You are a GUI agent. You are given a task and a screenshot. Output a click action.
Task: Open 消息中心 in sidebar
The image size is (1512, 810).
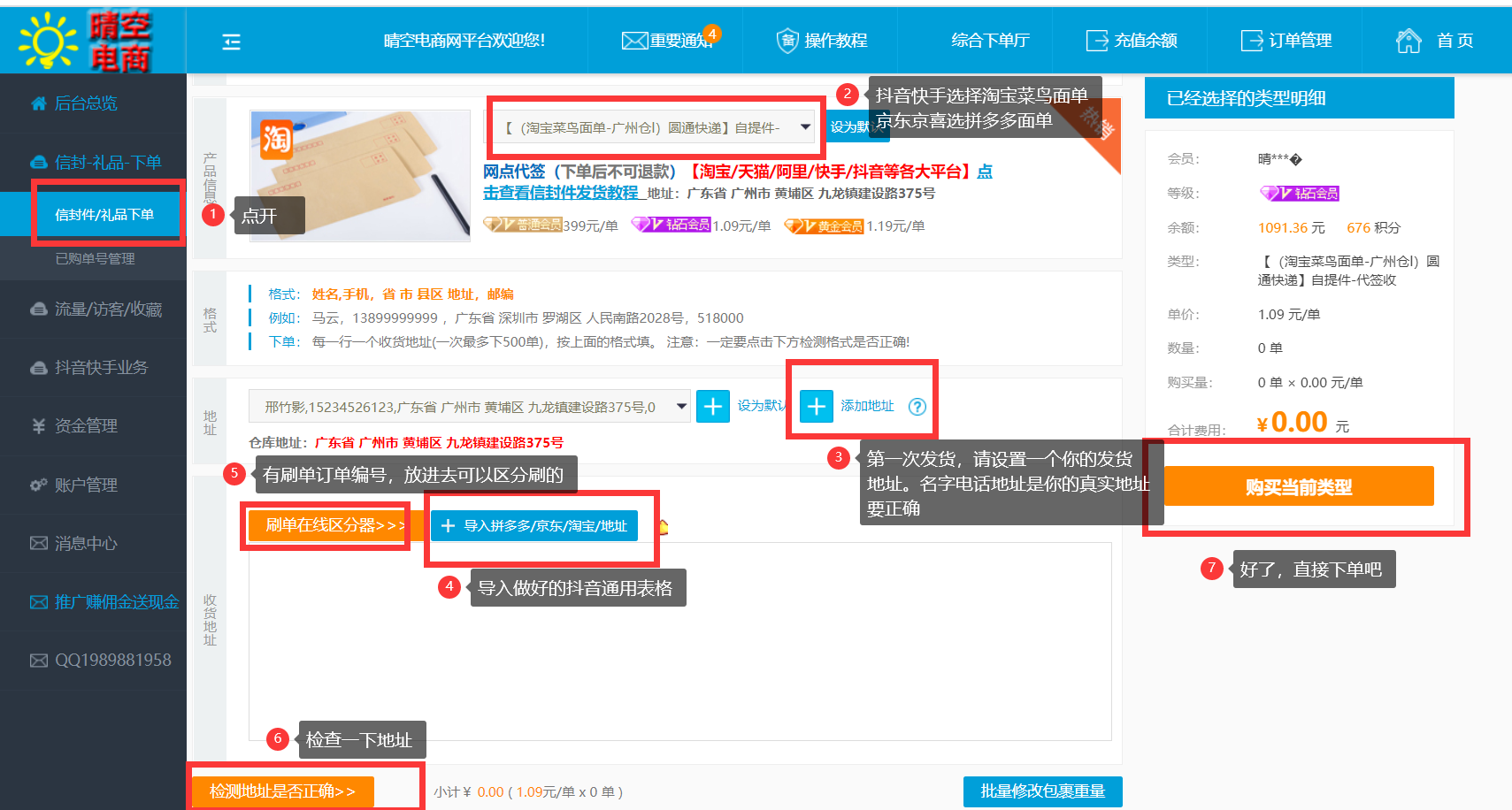coord(86,543)
